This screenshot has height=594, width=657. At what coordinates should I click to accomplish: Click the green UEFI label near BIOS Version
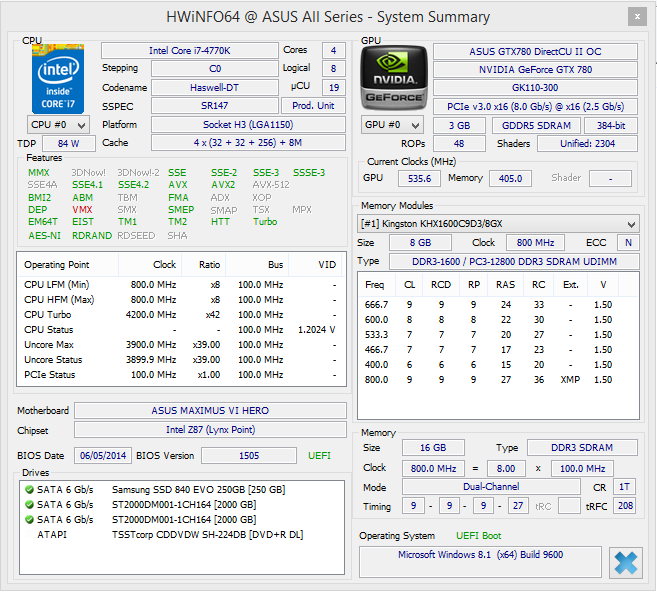coord(319,455)
